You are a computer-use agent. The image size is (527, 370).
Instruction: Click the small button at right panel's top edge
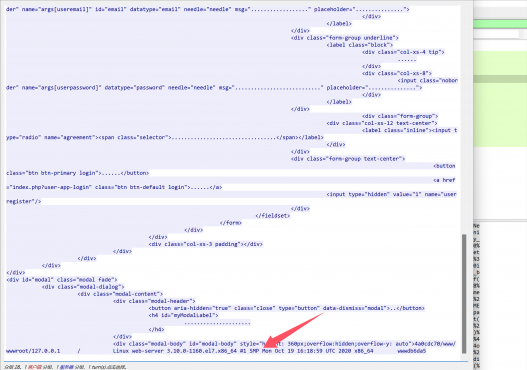(523, 34)
